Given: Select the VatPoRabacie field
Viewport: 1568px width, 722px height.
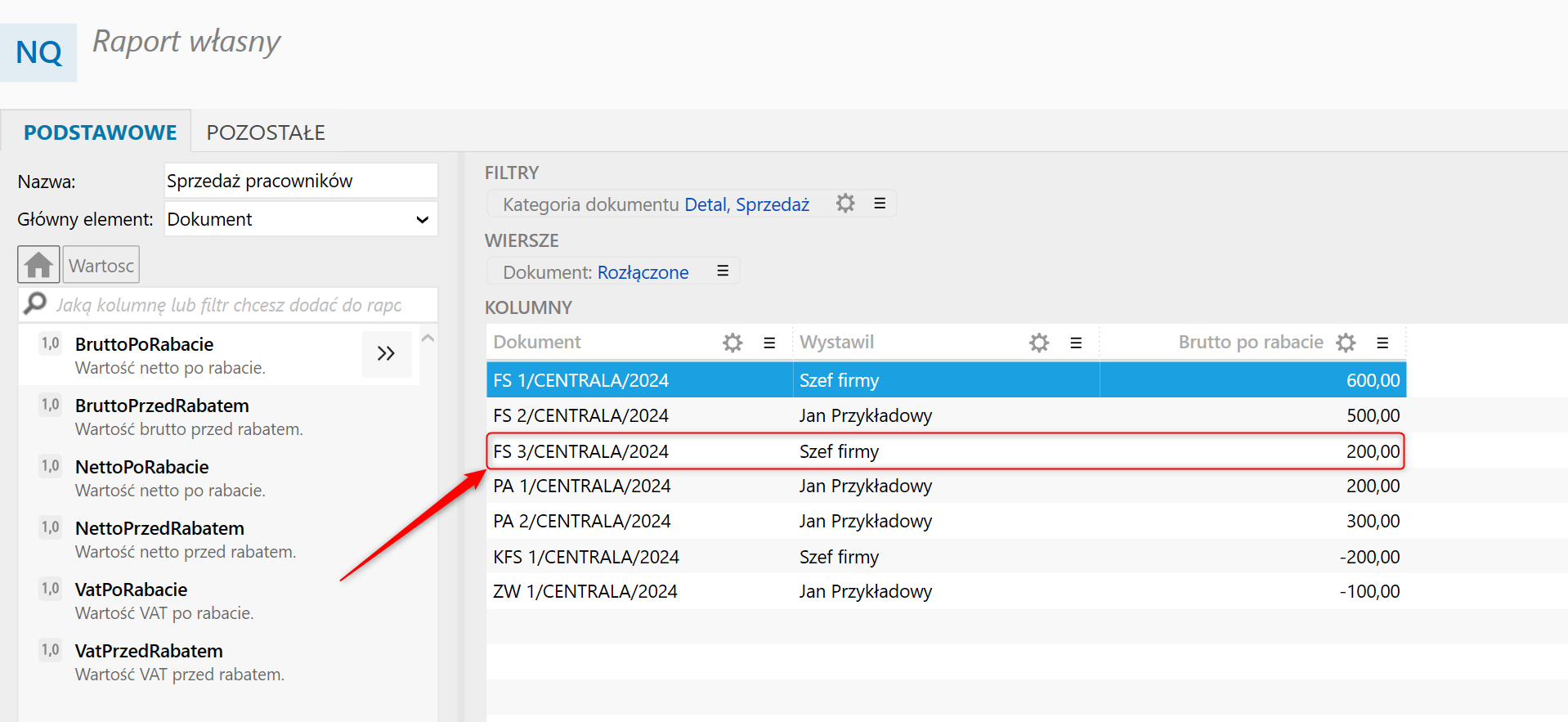Looking at the screenshot, I should click(x=219, y=600).
